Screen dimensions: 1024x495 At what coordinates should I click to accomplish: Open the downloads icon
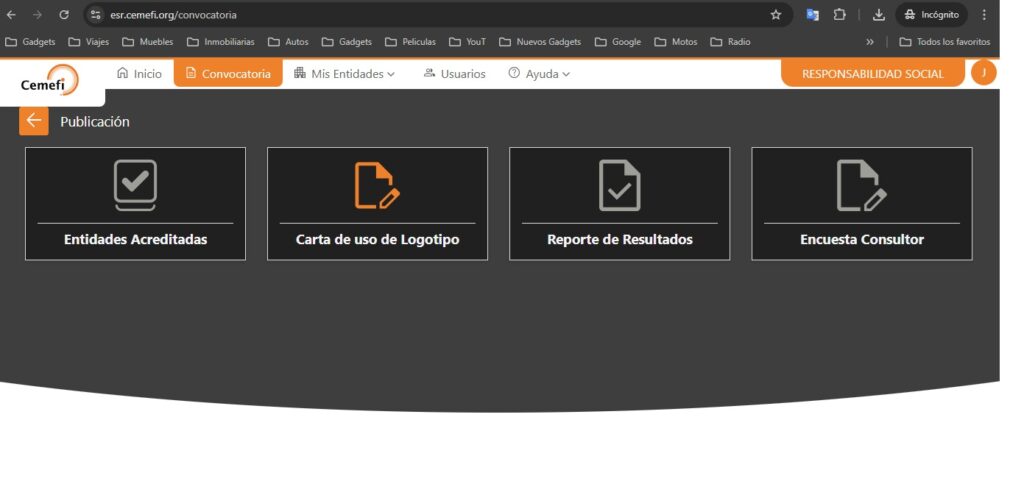pos(879,14)
